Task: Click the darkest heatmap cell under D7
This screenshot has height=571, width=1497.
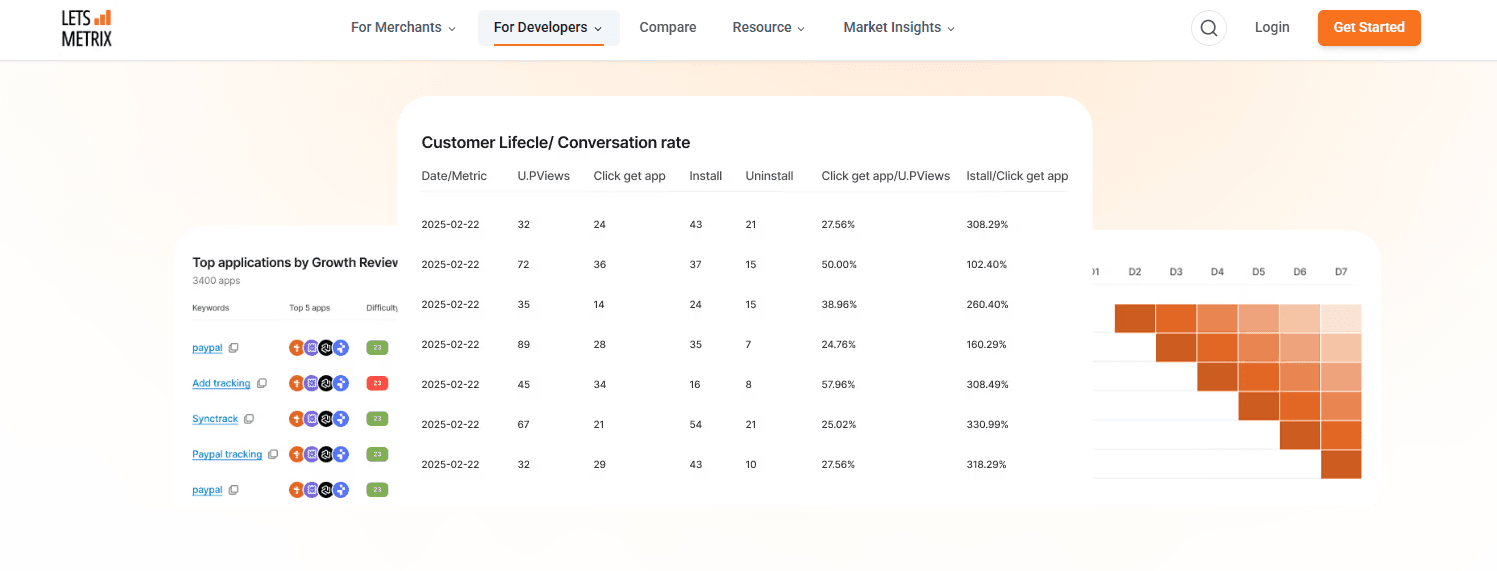Action: [1341, 465]
